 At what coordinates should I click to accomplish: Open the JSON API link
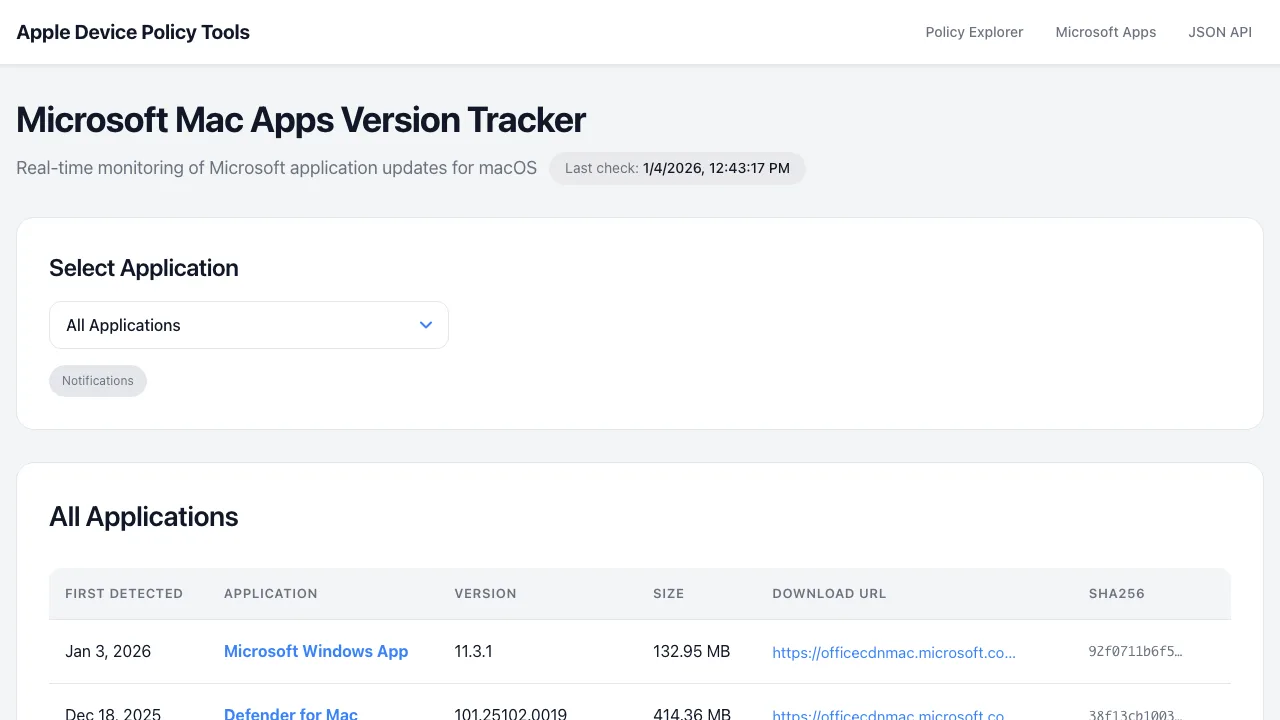(x=1220, y=32)
